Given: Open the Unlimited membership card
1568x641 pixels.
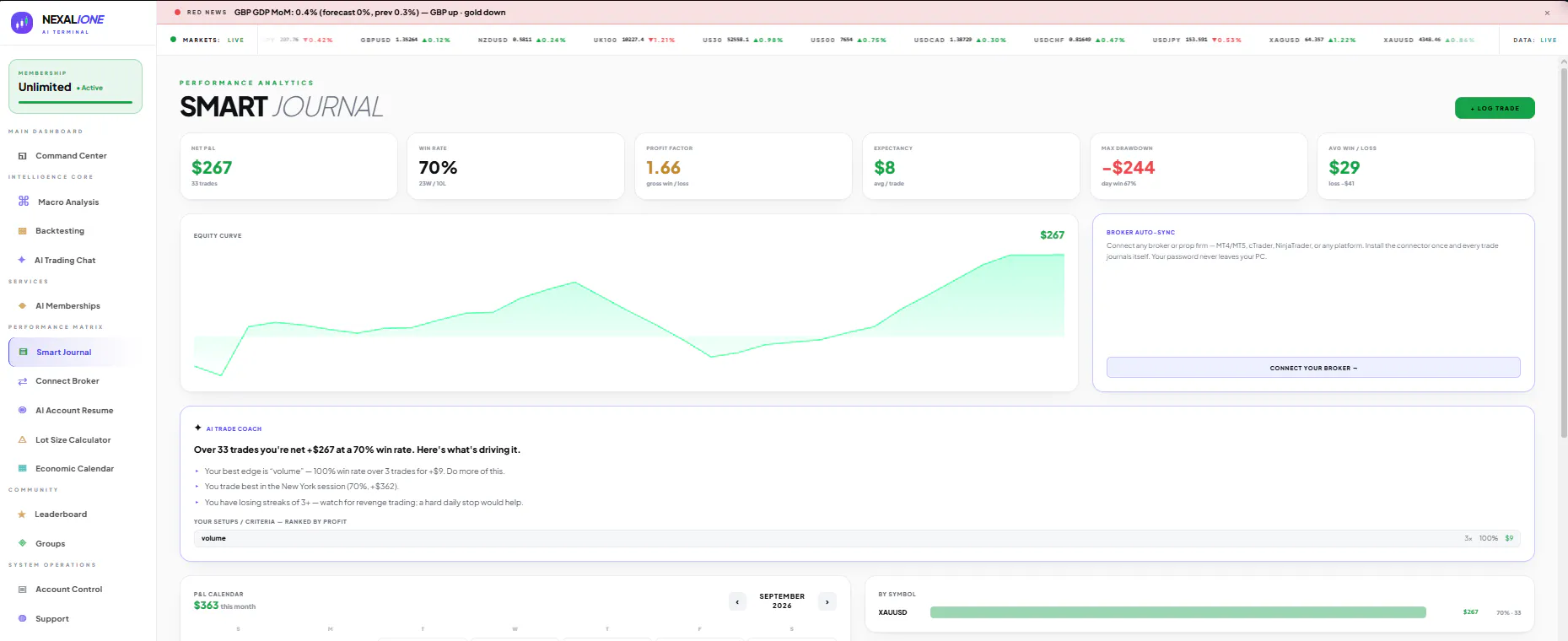Looking at the screenshot, I should (x=75, y=86).
